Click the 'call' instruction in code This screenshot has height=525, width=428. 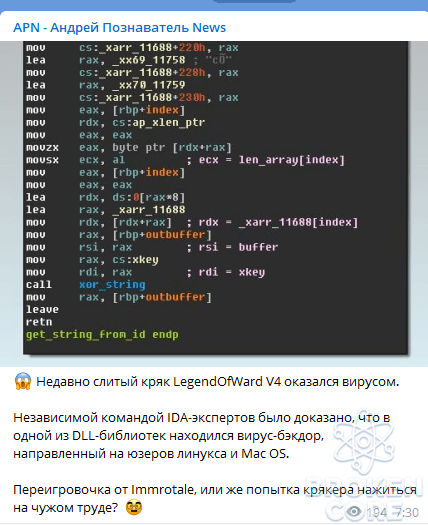(39, 285)
